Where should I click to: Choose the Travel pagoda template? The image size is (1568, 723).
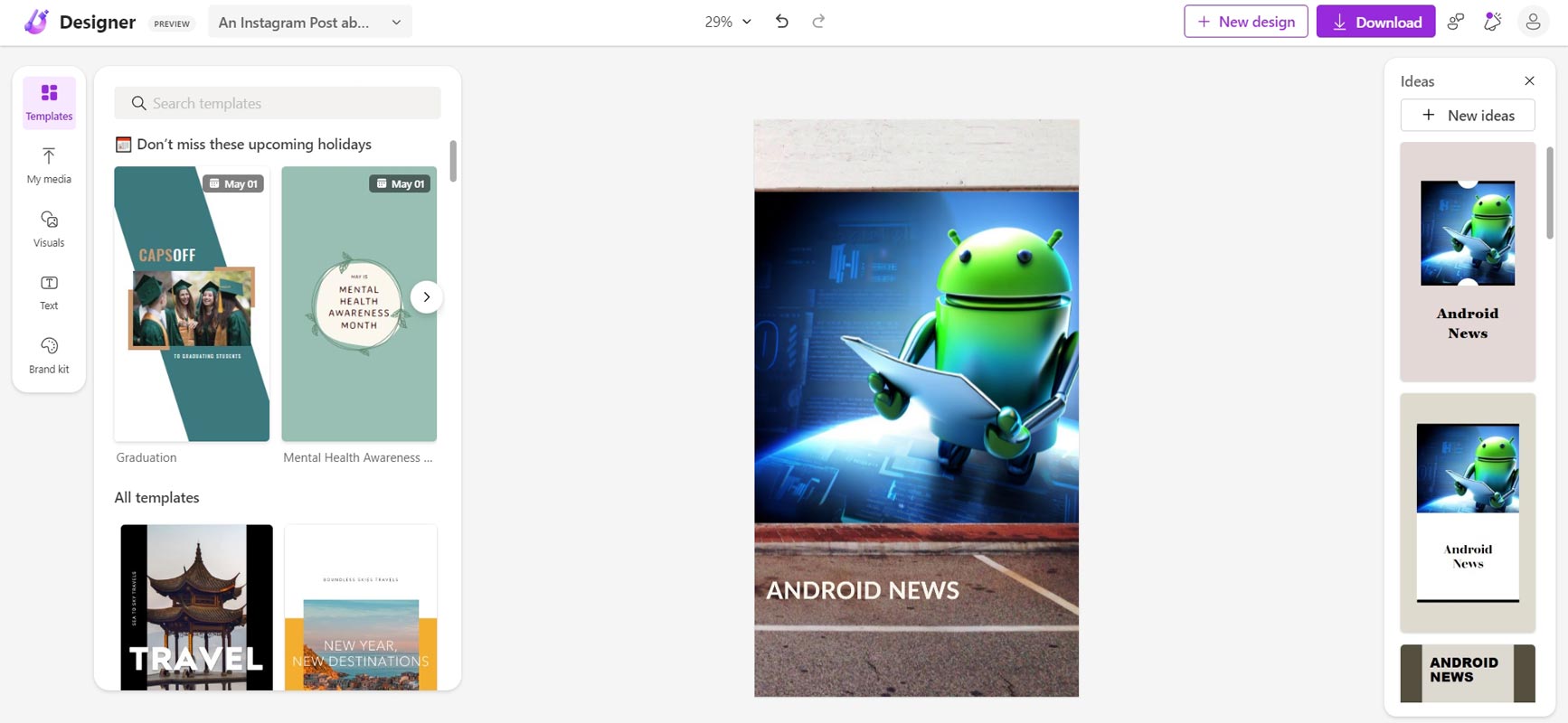click(196, 607)
